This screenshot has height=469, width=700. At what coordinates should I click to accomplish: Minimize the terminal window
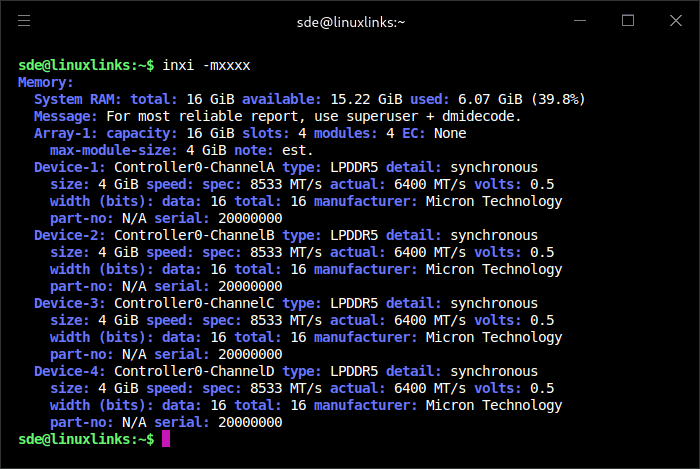580,21
